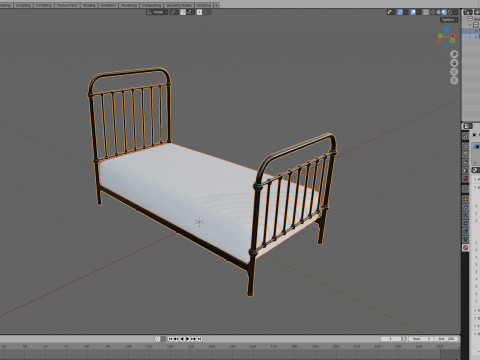Viewport: 480px width, 360px height.
Task: Jump to the timeline end frame
Action: pyautogui.click(x=199, y=339)
